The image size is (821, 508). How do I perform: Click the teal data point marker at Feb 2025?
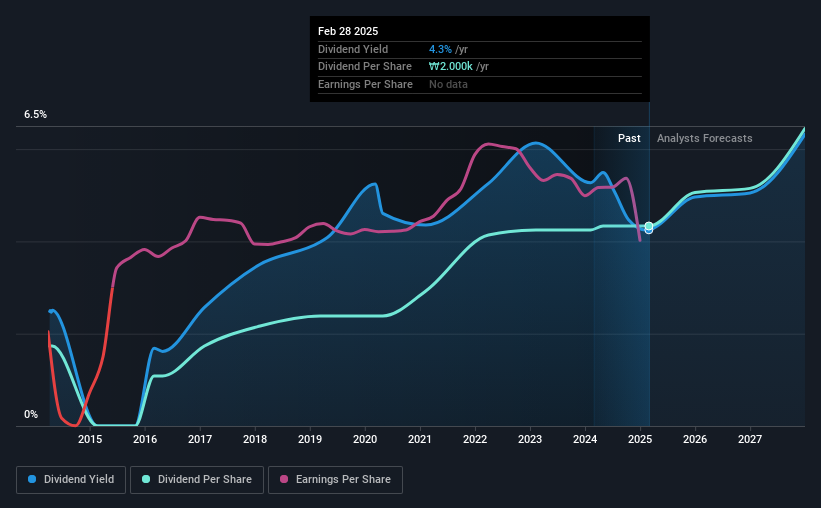[x=649, y=226]
